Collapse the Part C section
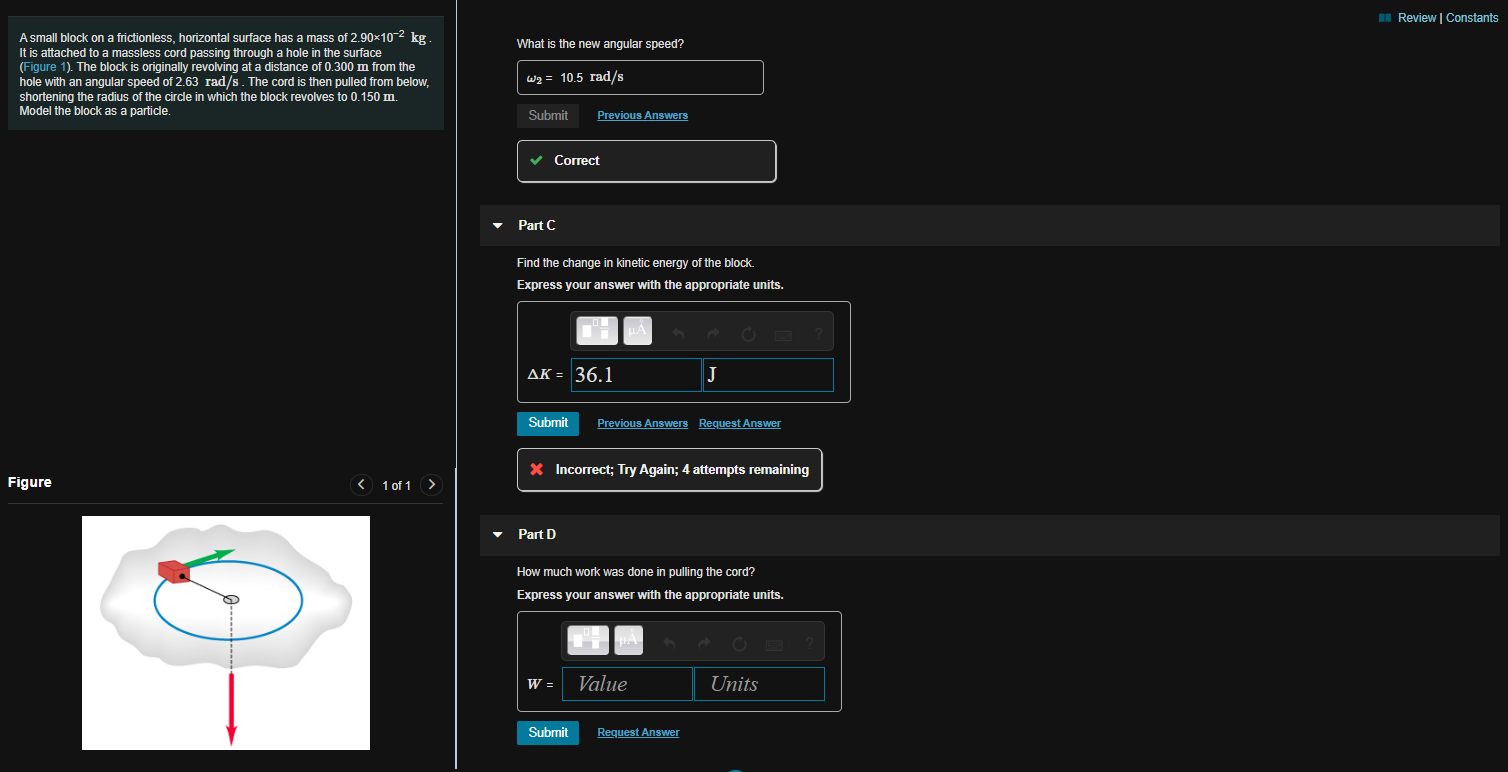This screenshot has width=1508, height=772. tap(497, 225)
